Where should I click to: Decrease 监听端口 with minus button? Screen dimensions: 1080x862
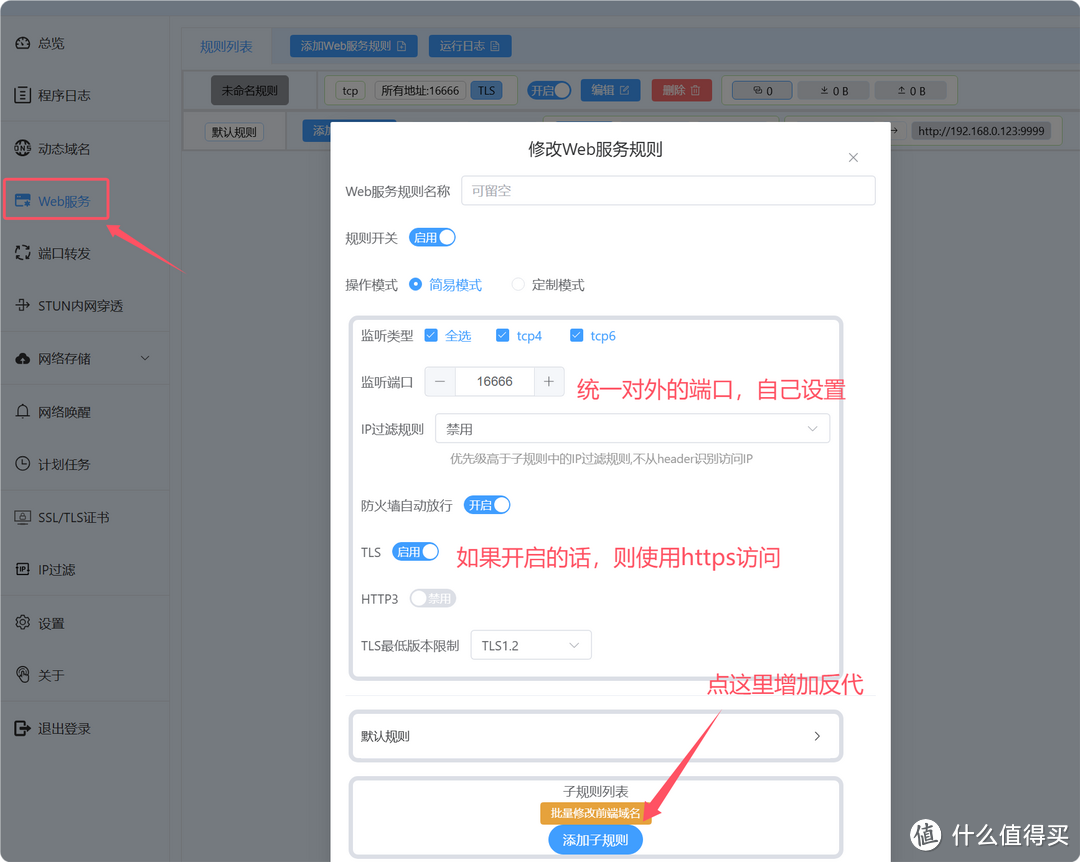(x=440, y=382)
